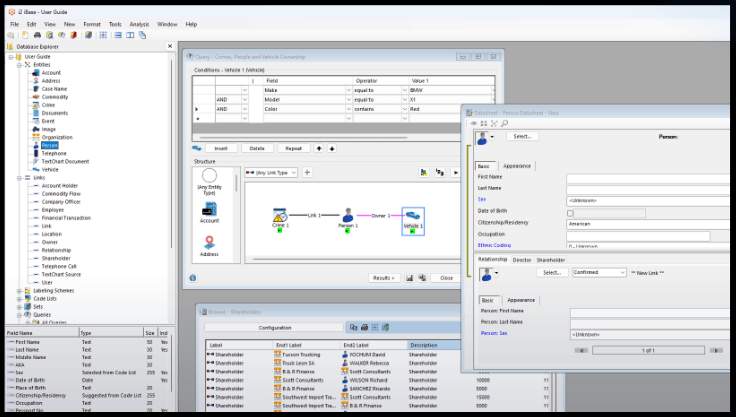Select Person 1 node in query structure
736x417 pixels.
(348, 219)
